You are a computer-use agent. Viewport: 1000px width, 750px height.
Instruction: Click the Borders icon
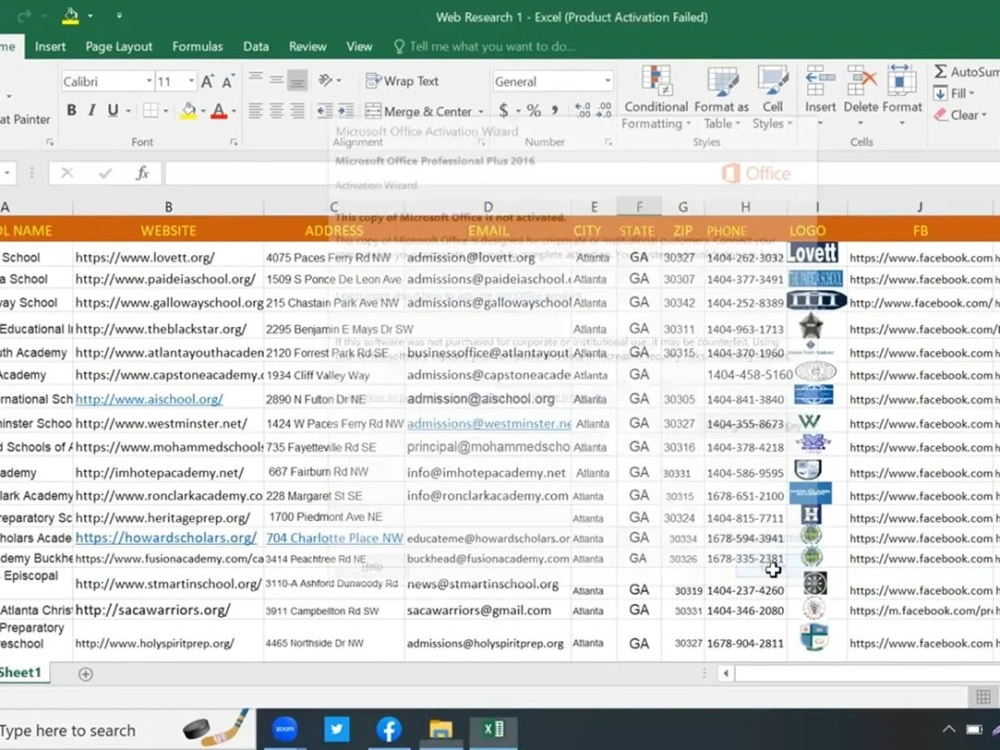[x=151, y=110]
